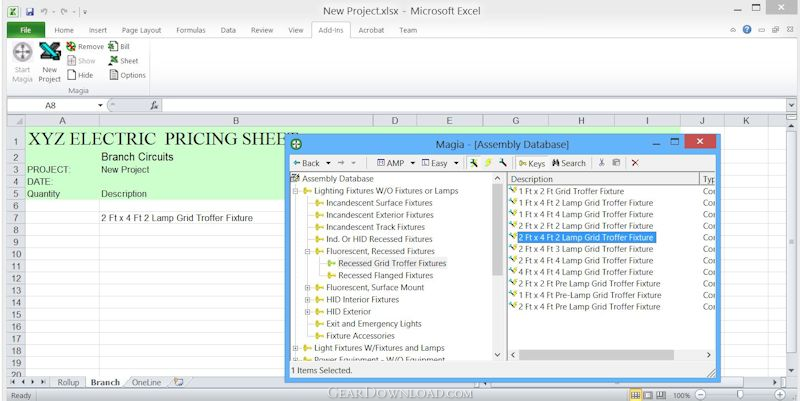
Task: Select Exit and Emergency Lights tree item
Action: [373, 323]
